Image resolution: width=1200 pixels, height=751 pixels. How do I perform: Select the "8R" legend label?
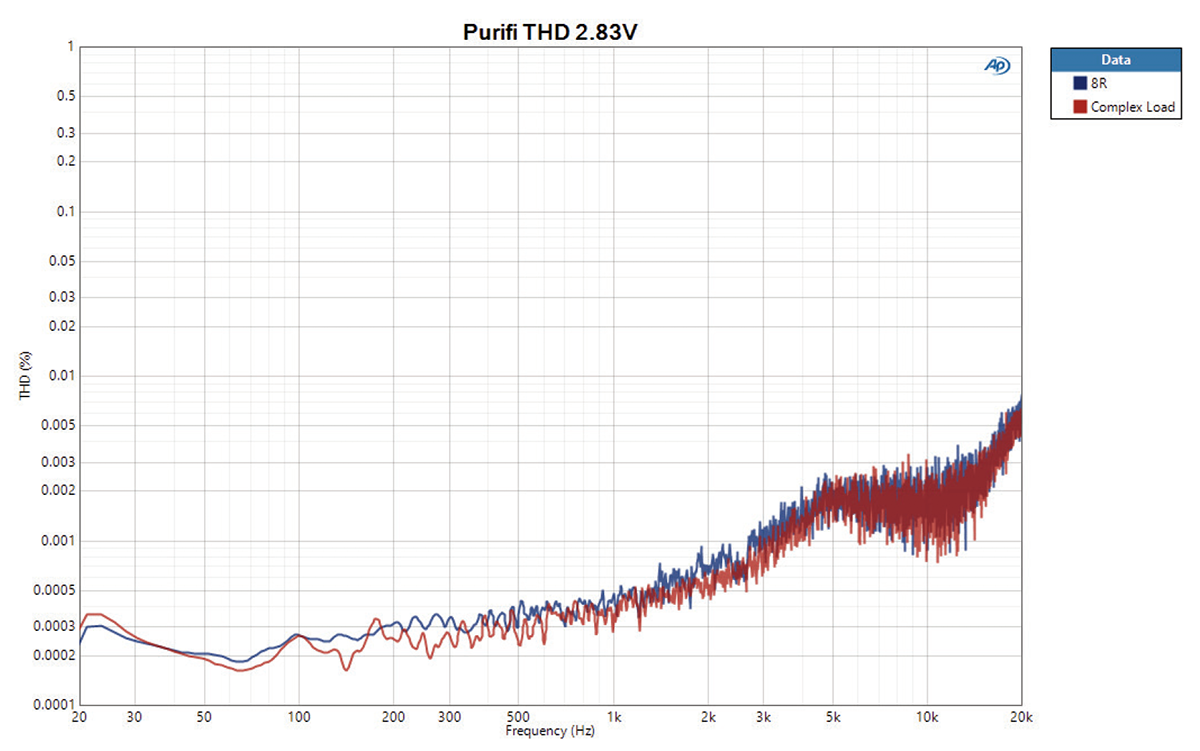pyautogui.click(x=1098, y=83)
